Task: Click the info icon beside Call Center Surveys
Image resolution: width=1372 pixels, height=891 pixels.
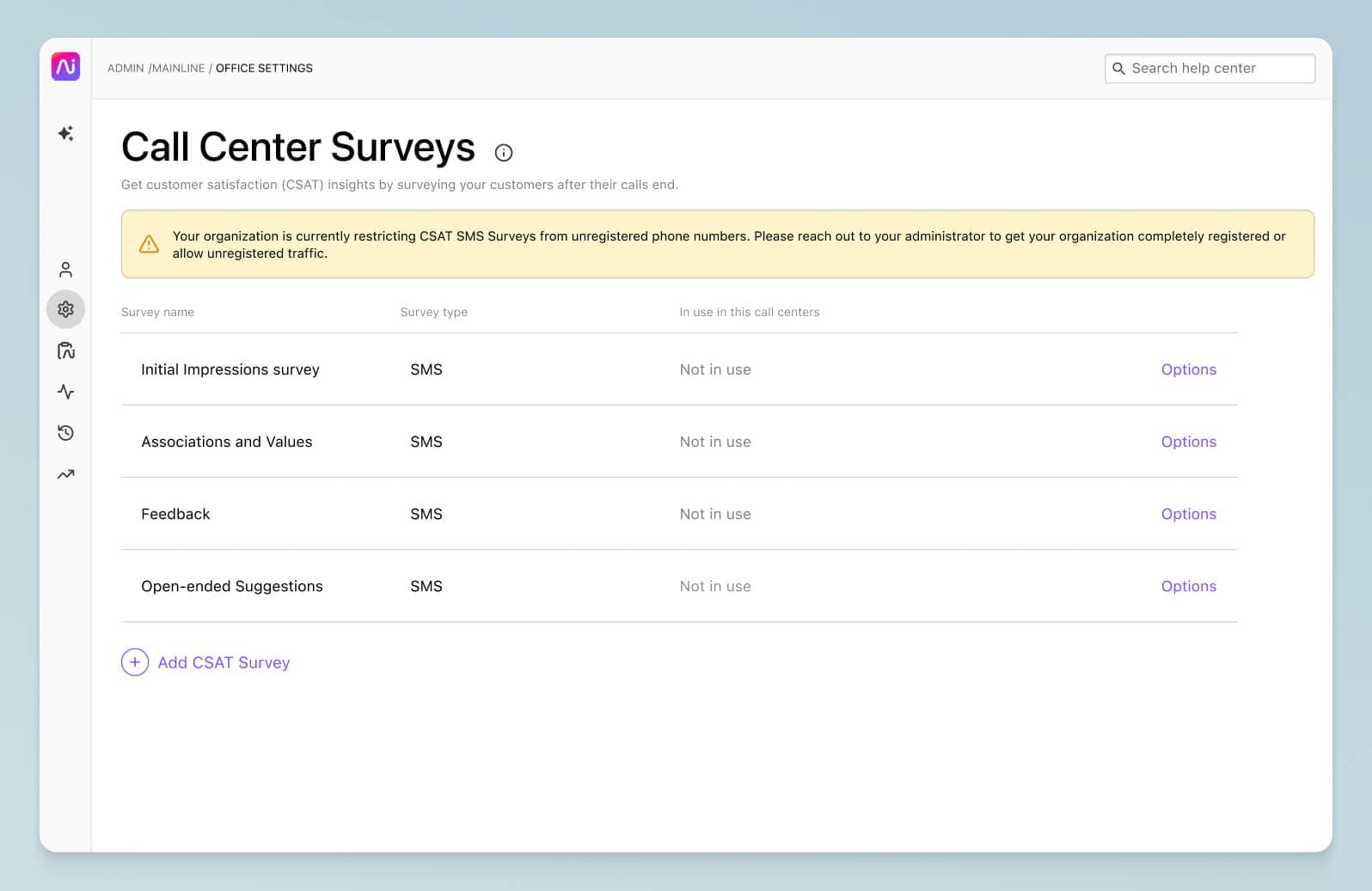Action: click(x=504, y=153)
